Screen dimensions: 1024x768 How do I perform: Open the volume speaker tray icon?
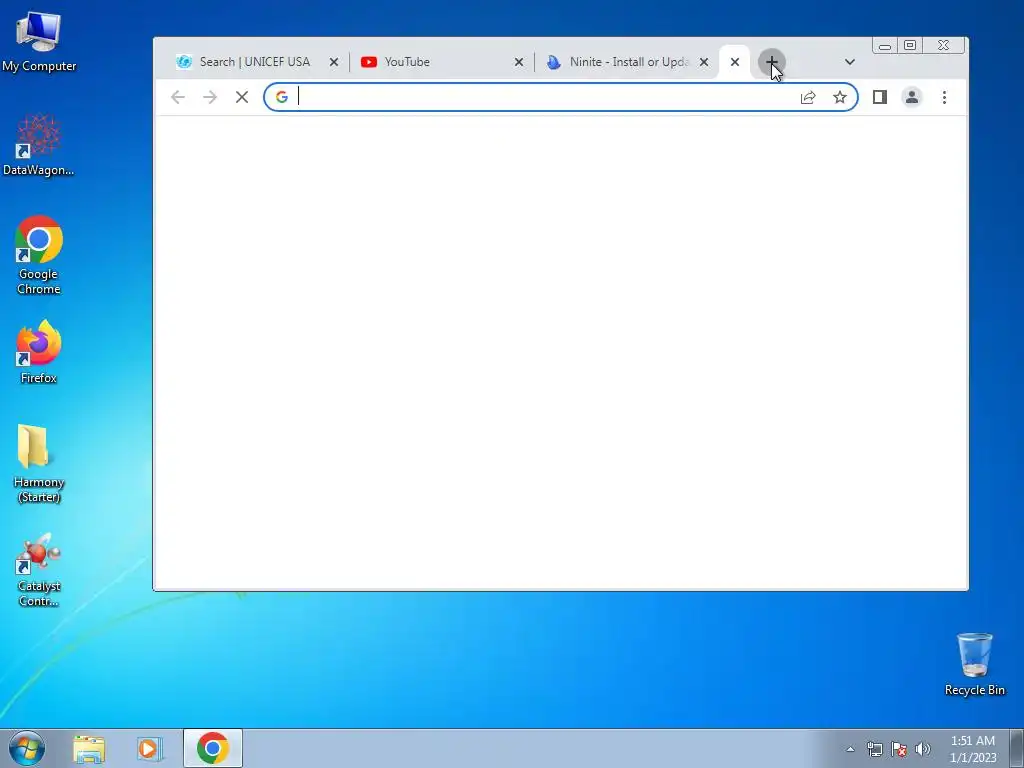pos(923,749)
